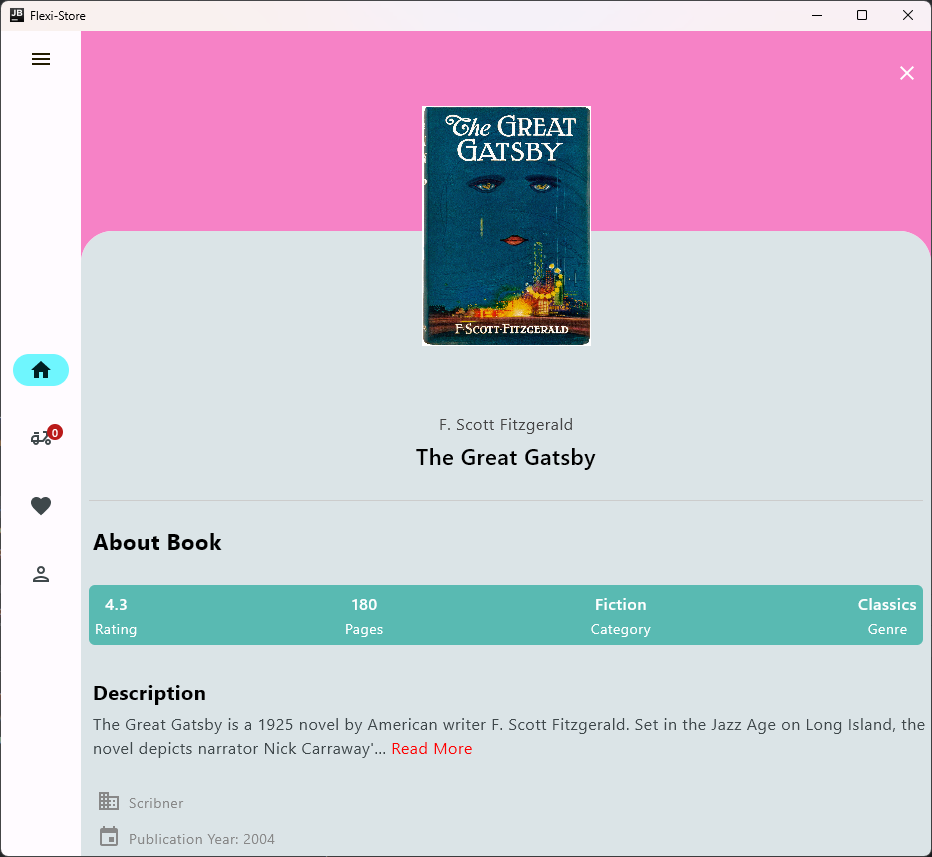932x857 pixels.
Task: Close book details with the white X
Action: (x=907, y=73)
